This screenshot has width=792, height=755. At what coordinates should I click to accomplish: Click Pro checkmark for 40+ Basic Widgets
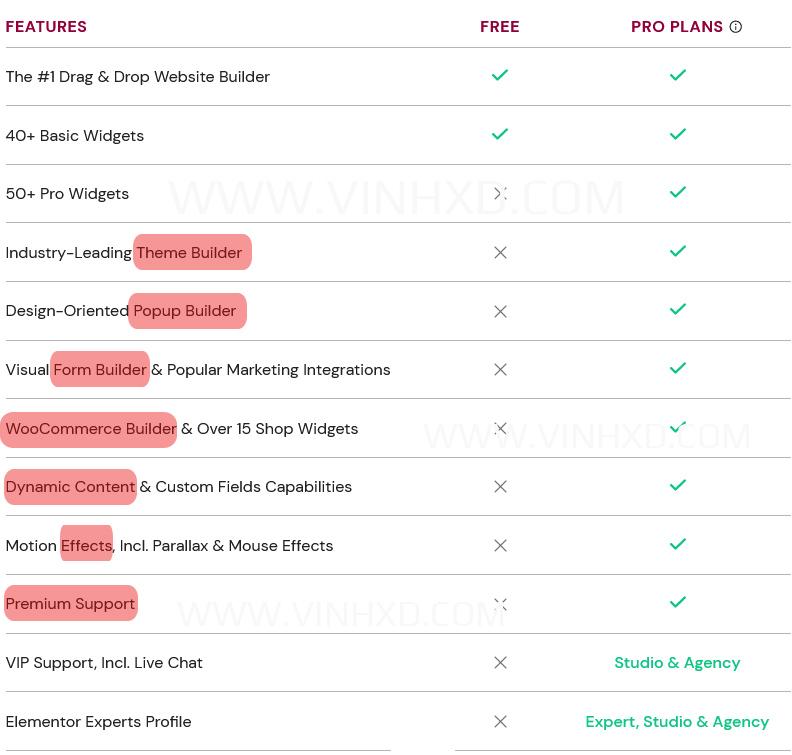[678, 134]
